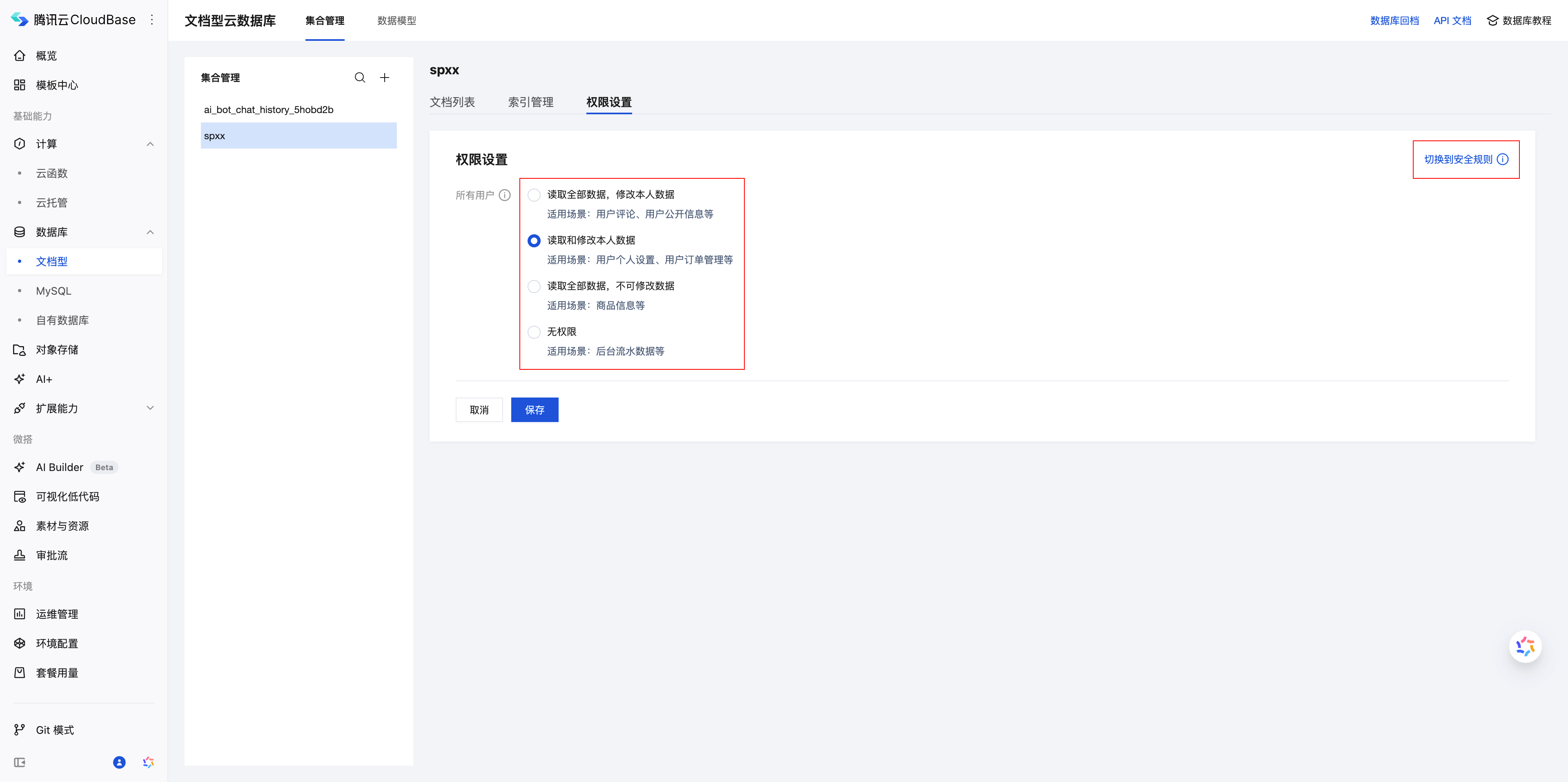Open 自有数据库 in the sidebar
The width and height of the screenshot is (1568, 782).
click(x=62, y=320)
